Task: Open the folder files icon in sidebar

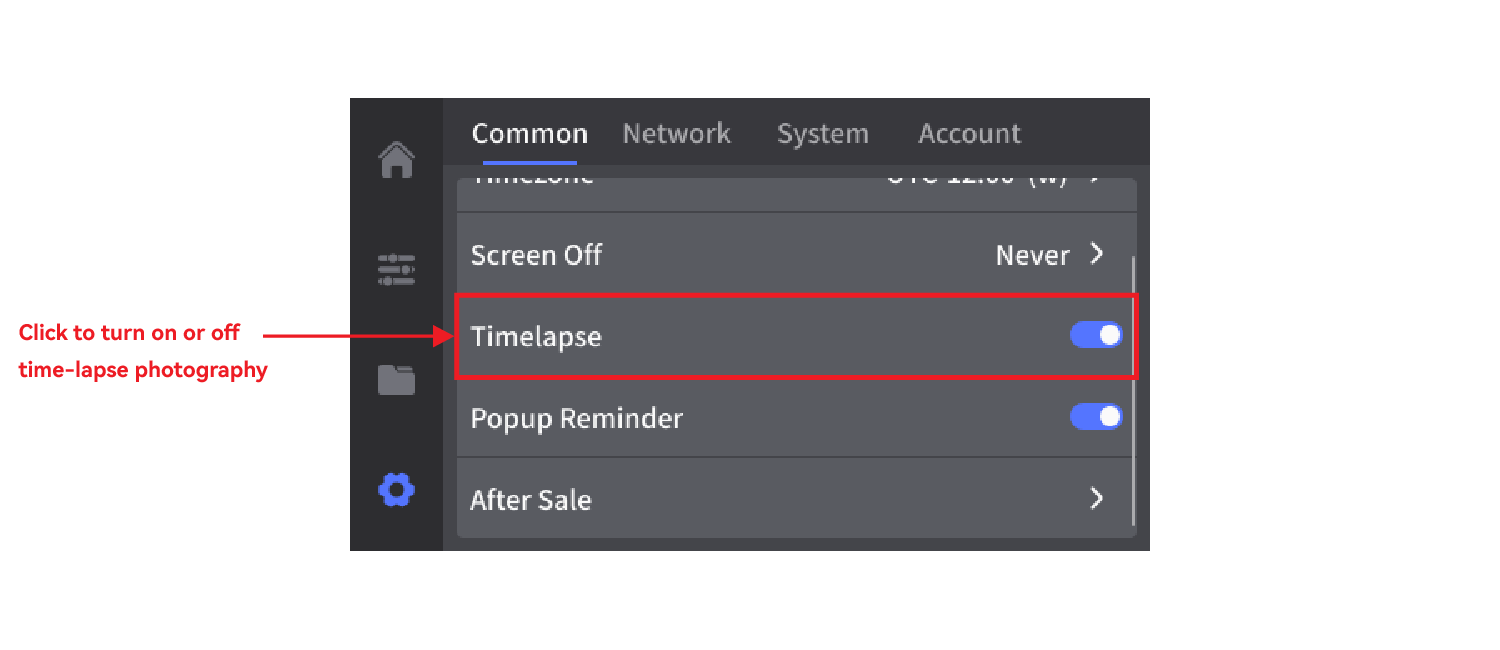Action: tap(397, 380)
